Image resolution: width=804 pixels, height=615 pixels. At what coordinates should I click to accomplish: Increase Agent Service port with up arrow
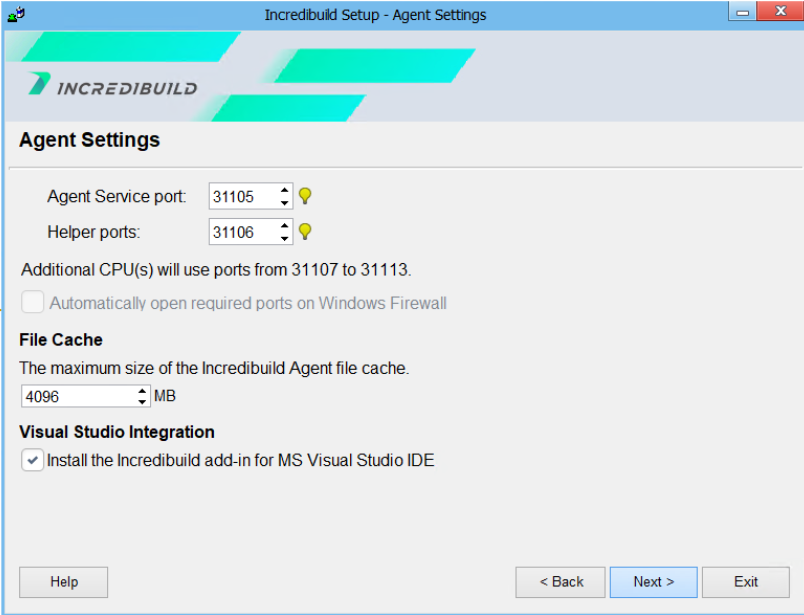285,190
